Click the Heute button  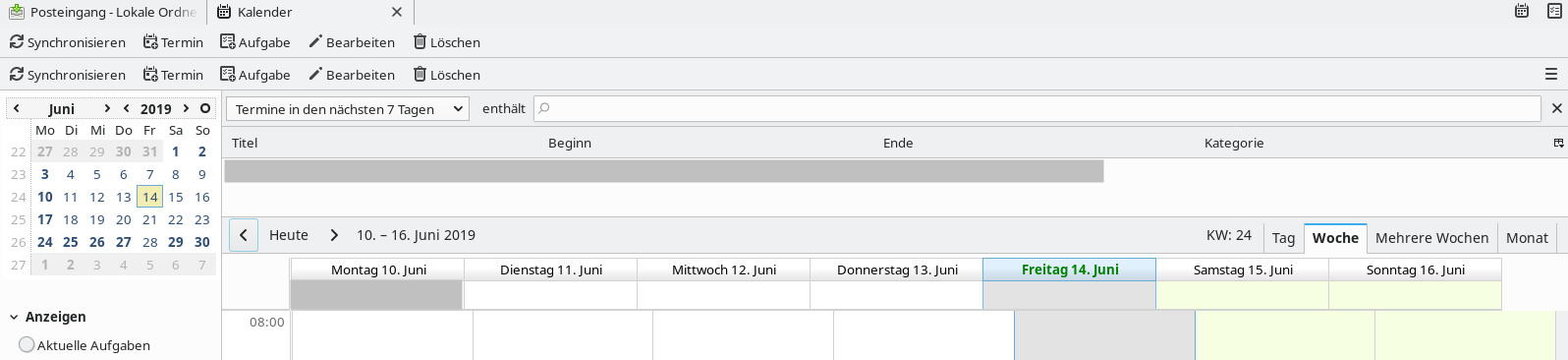289,235
